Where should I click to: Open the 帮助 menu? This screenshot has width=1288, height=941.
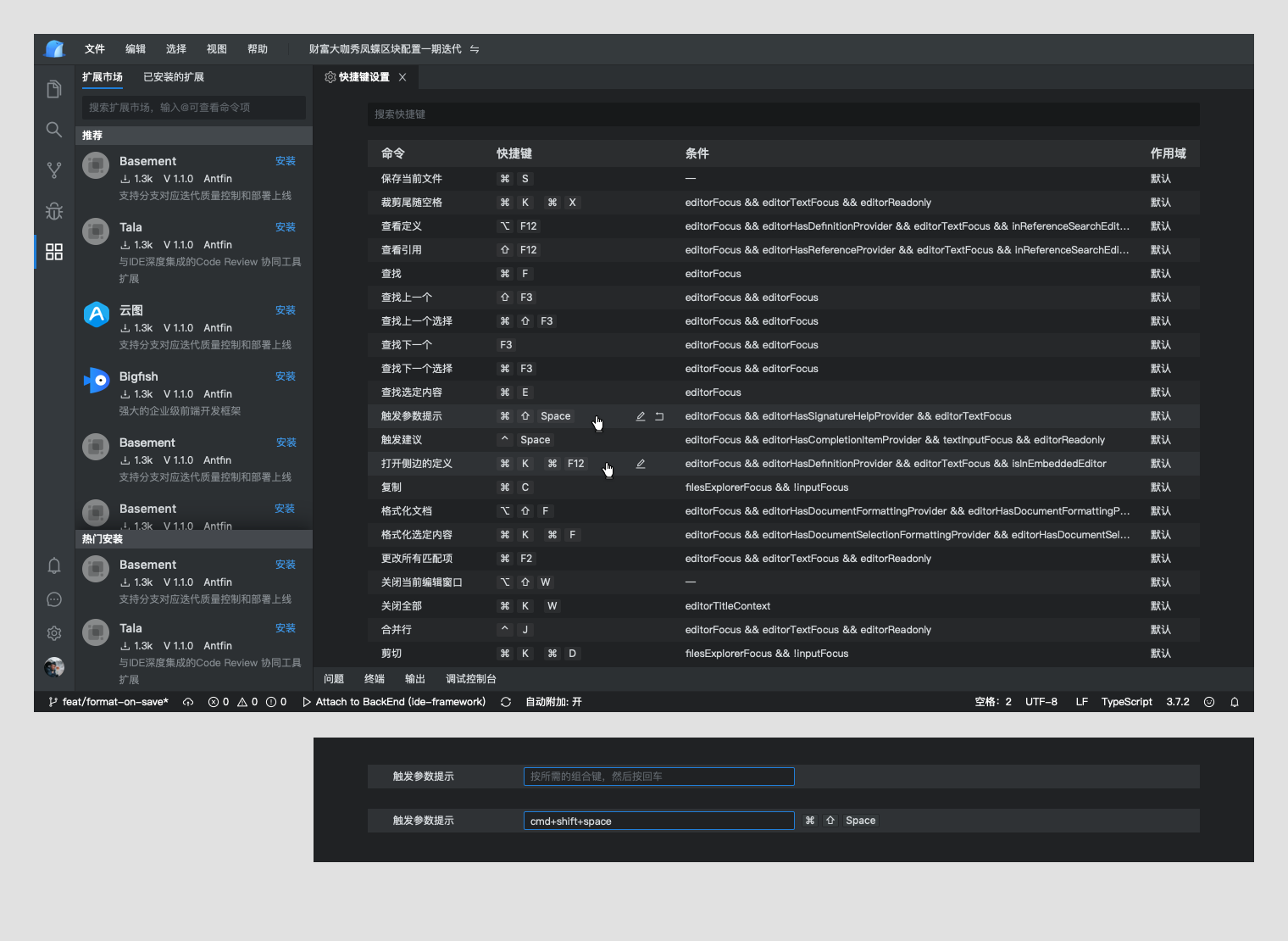[258, 49]
